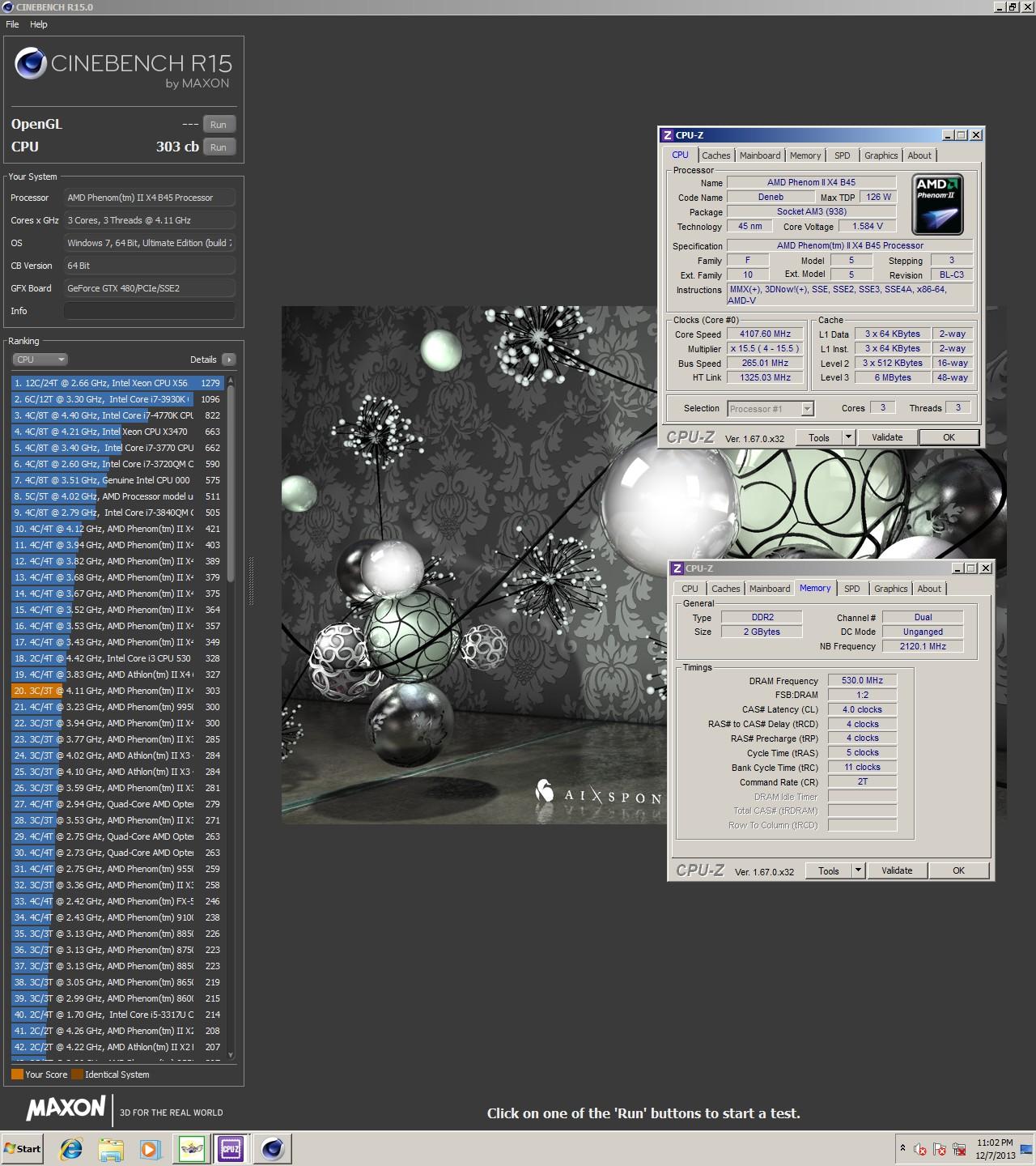The image size is (1036, 1166).
Task: Select ranking row 2 Core i7-3930K
Action: click(x=117, y=399)
